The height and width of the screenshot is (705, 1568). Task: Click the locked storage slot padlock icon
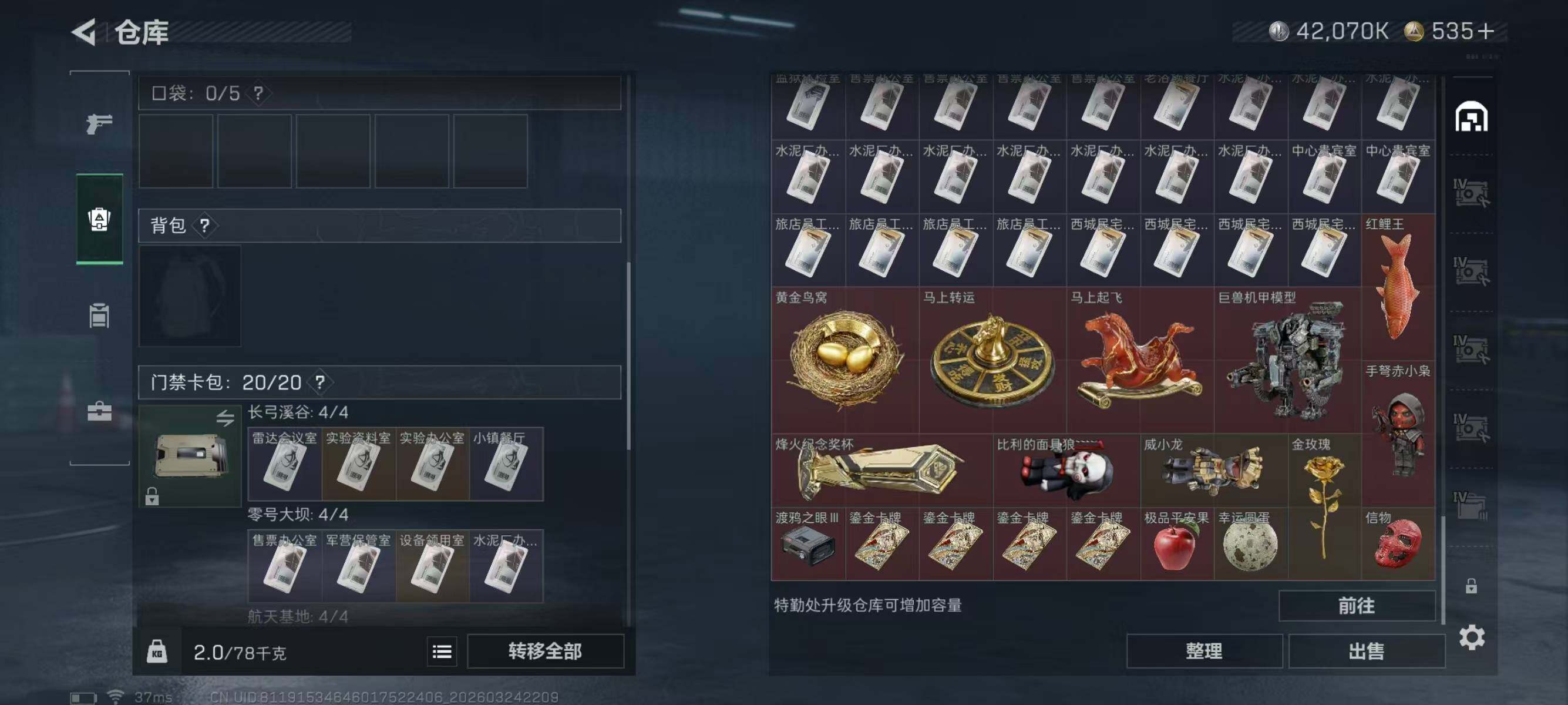coord(1471,586)
